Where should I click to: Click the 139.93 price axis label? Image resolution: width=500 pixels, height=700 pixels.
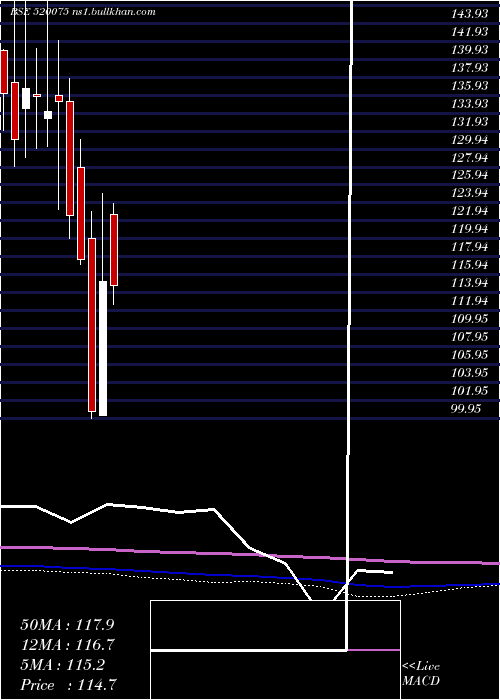470,50
